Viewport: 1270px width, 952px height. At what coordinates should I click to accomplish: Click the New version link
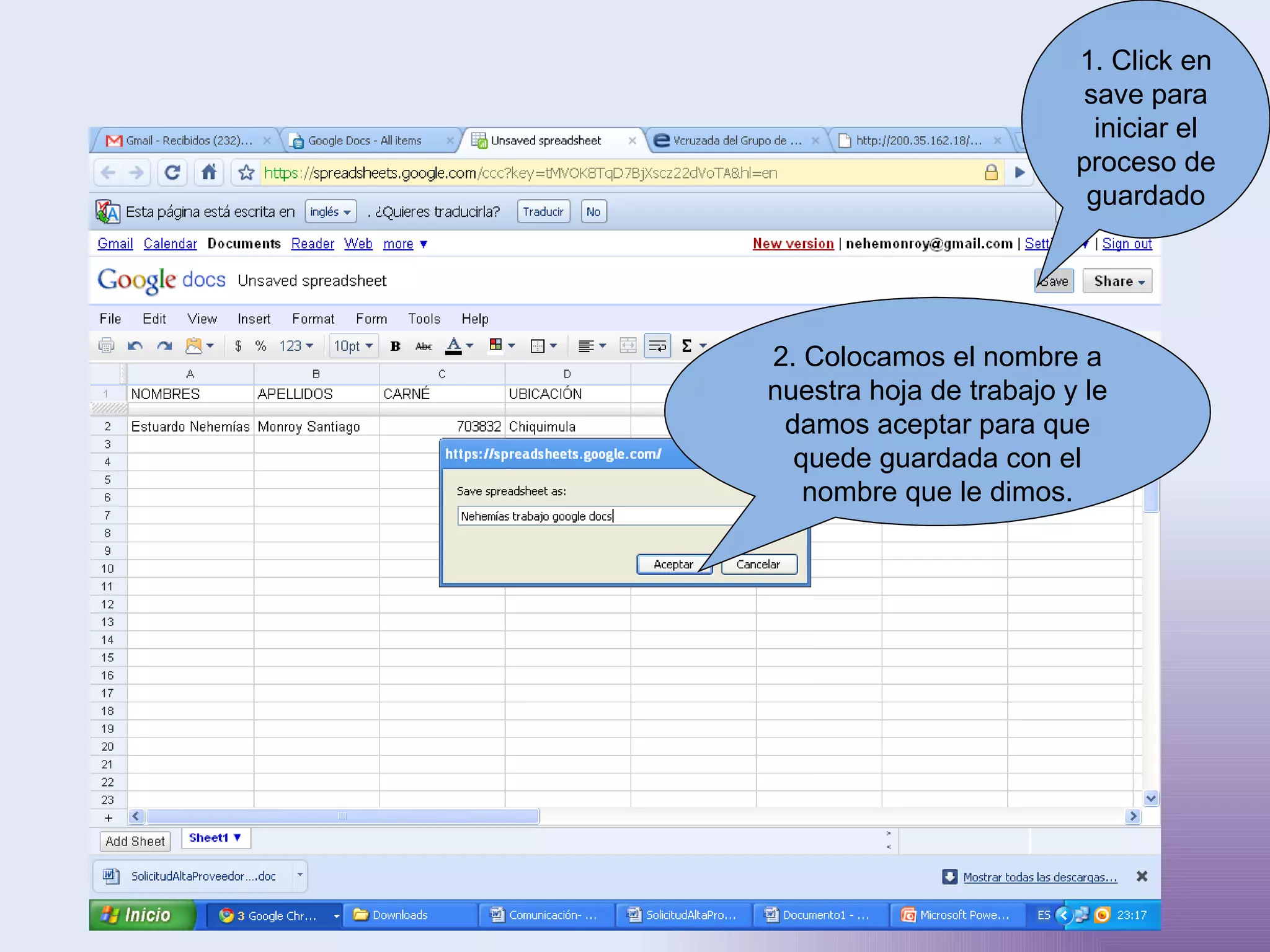[x=793, y=244]
